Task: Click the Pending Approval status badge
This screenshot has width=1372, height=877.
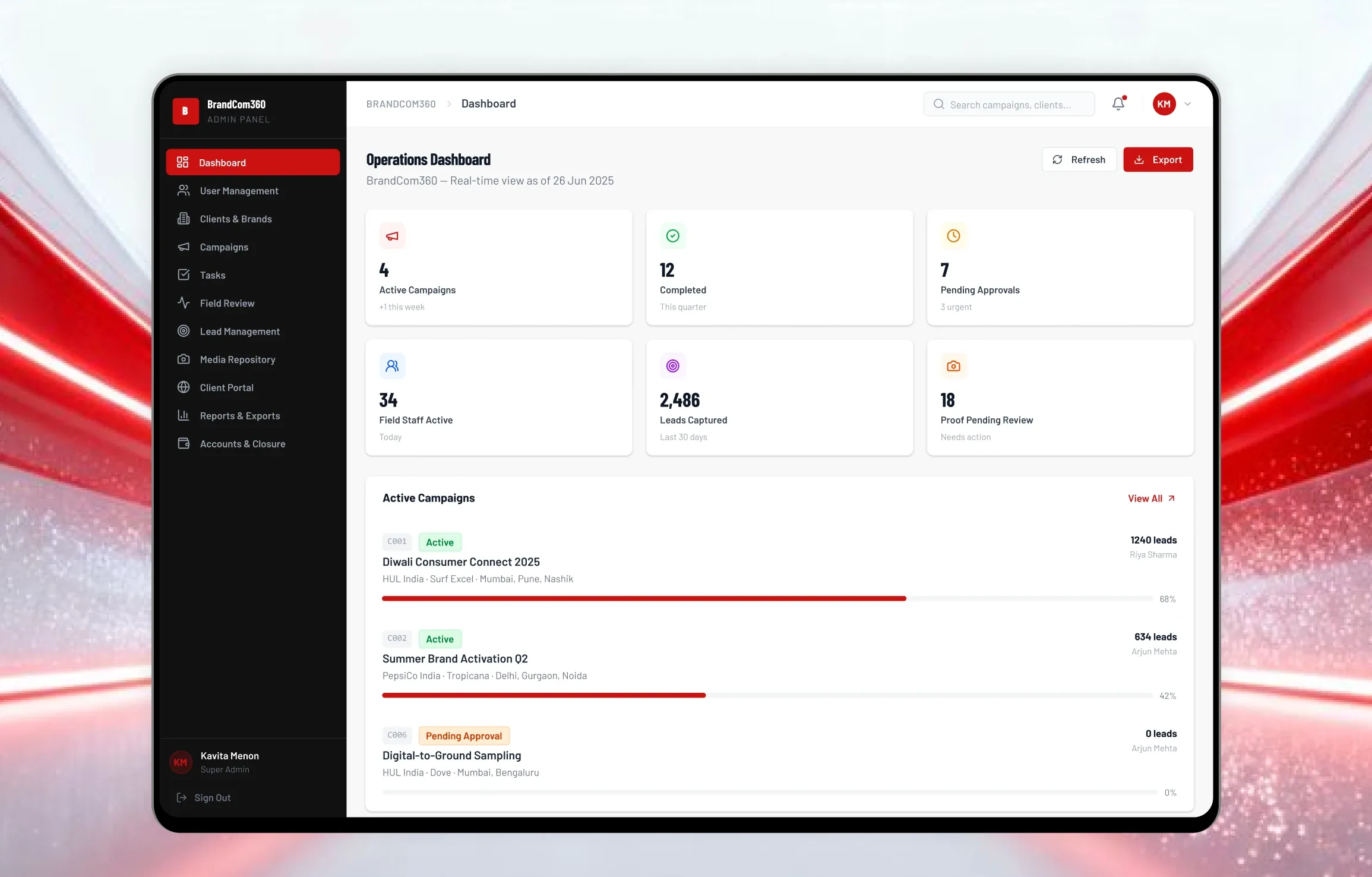Action: click(x=464, y=736)
